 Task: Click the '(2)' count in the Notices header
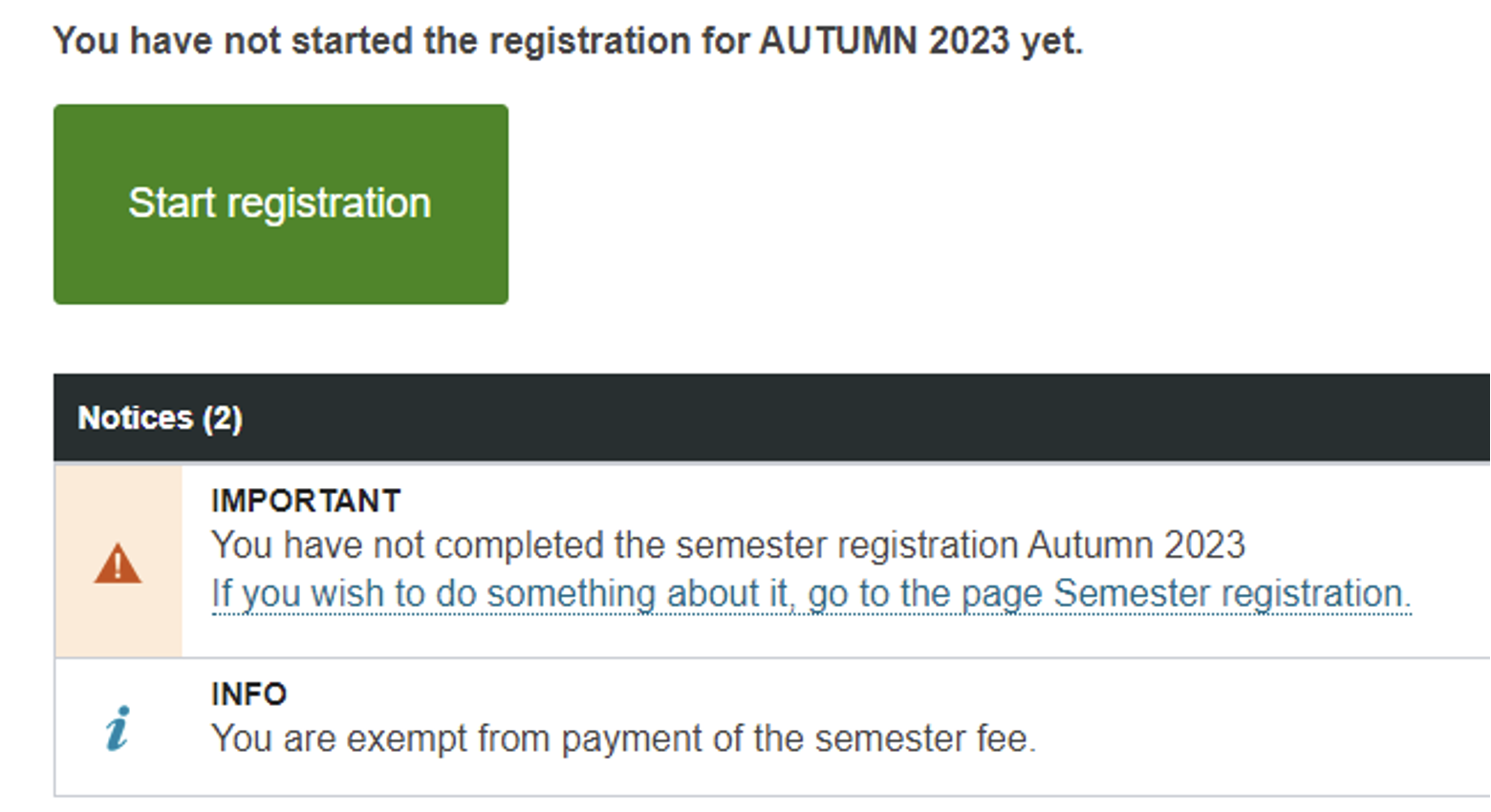pyautogui.click(x=222, y=418)
